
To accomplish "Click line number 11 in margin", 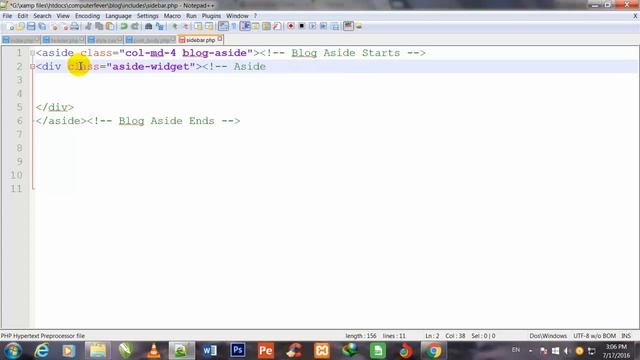I will pyautogui.click(x=16, y=189).
